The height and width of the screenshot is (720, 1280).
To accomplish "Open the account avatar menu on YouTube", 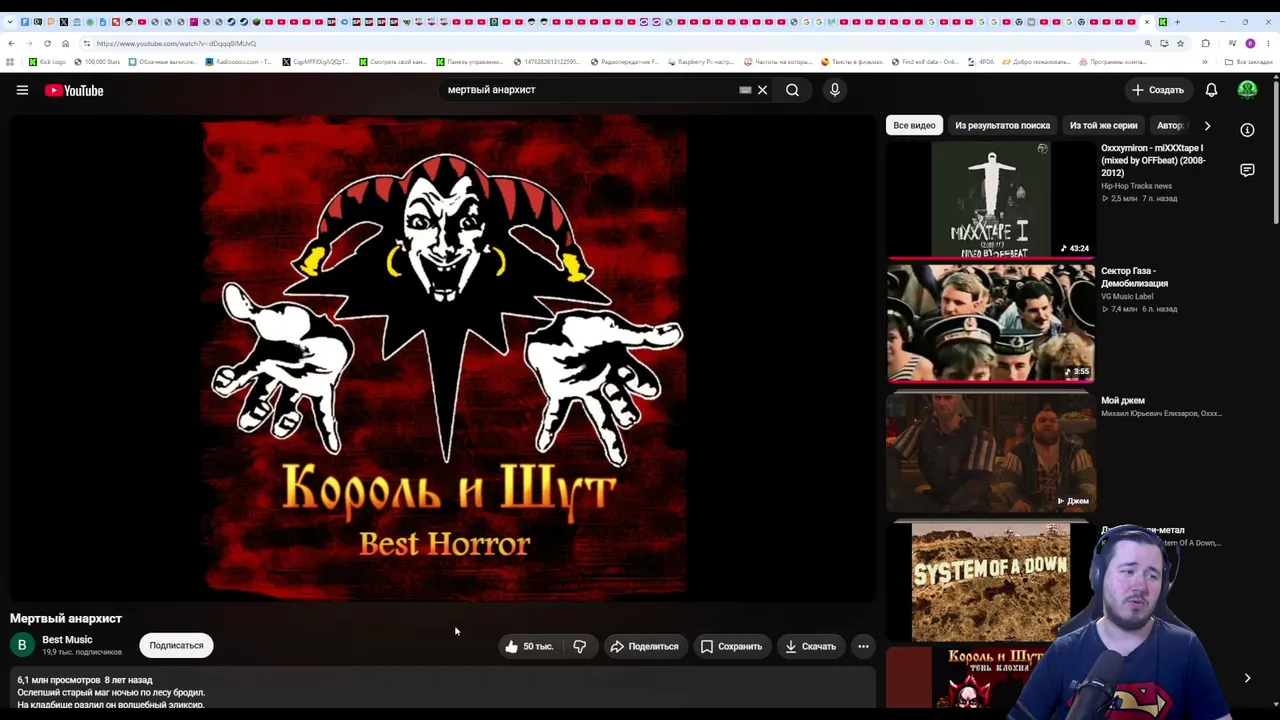I will [1247, 90].
